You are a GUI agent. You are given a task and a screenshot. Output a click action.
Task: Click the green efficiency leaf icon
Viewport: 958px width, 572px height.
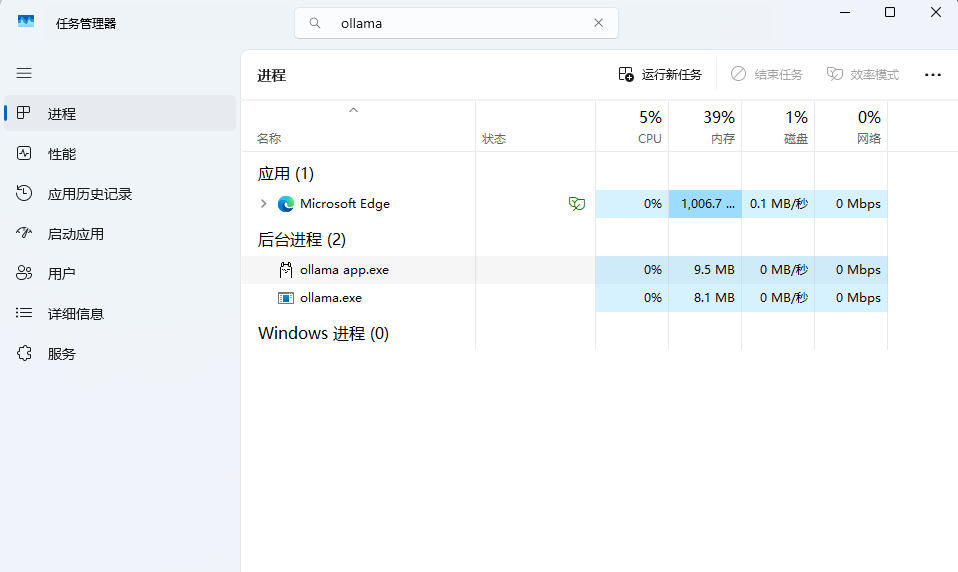(577, 204)
